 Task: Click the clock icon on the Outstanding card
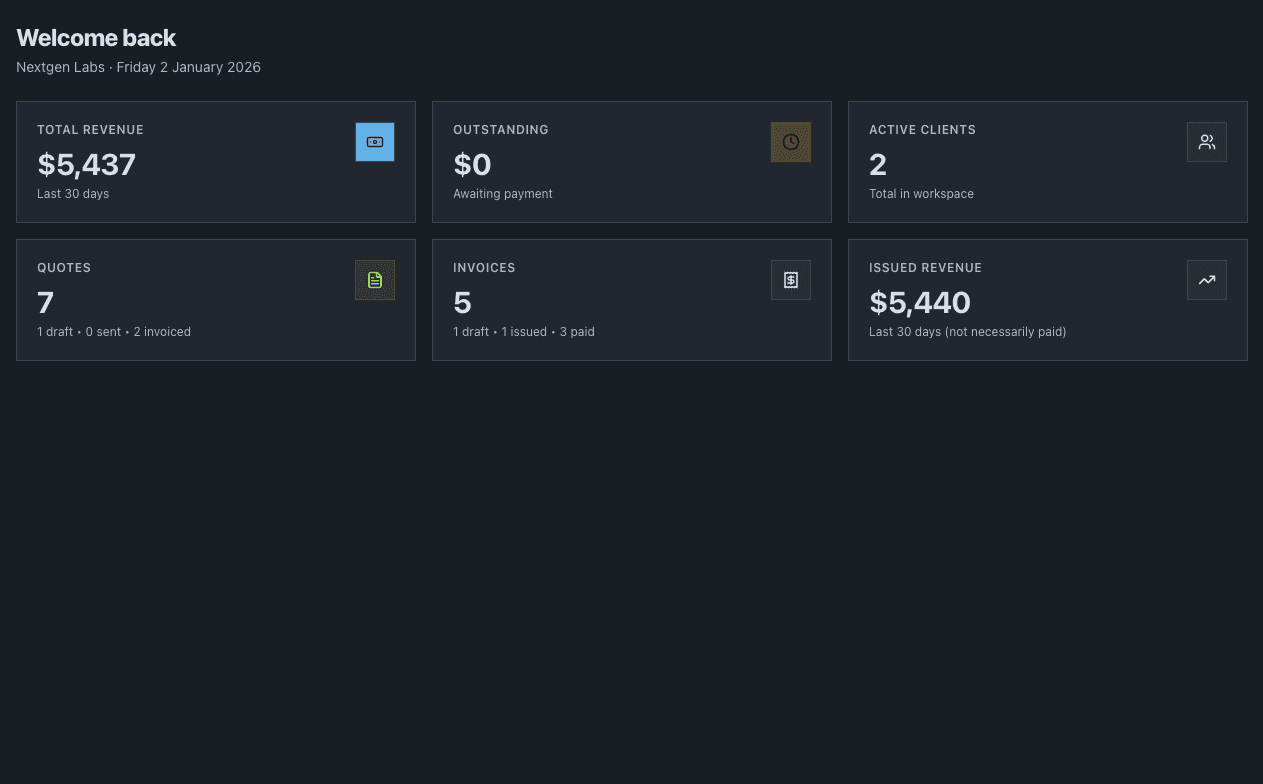pyautogui.click(x=791, y=142)
